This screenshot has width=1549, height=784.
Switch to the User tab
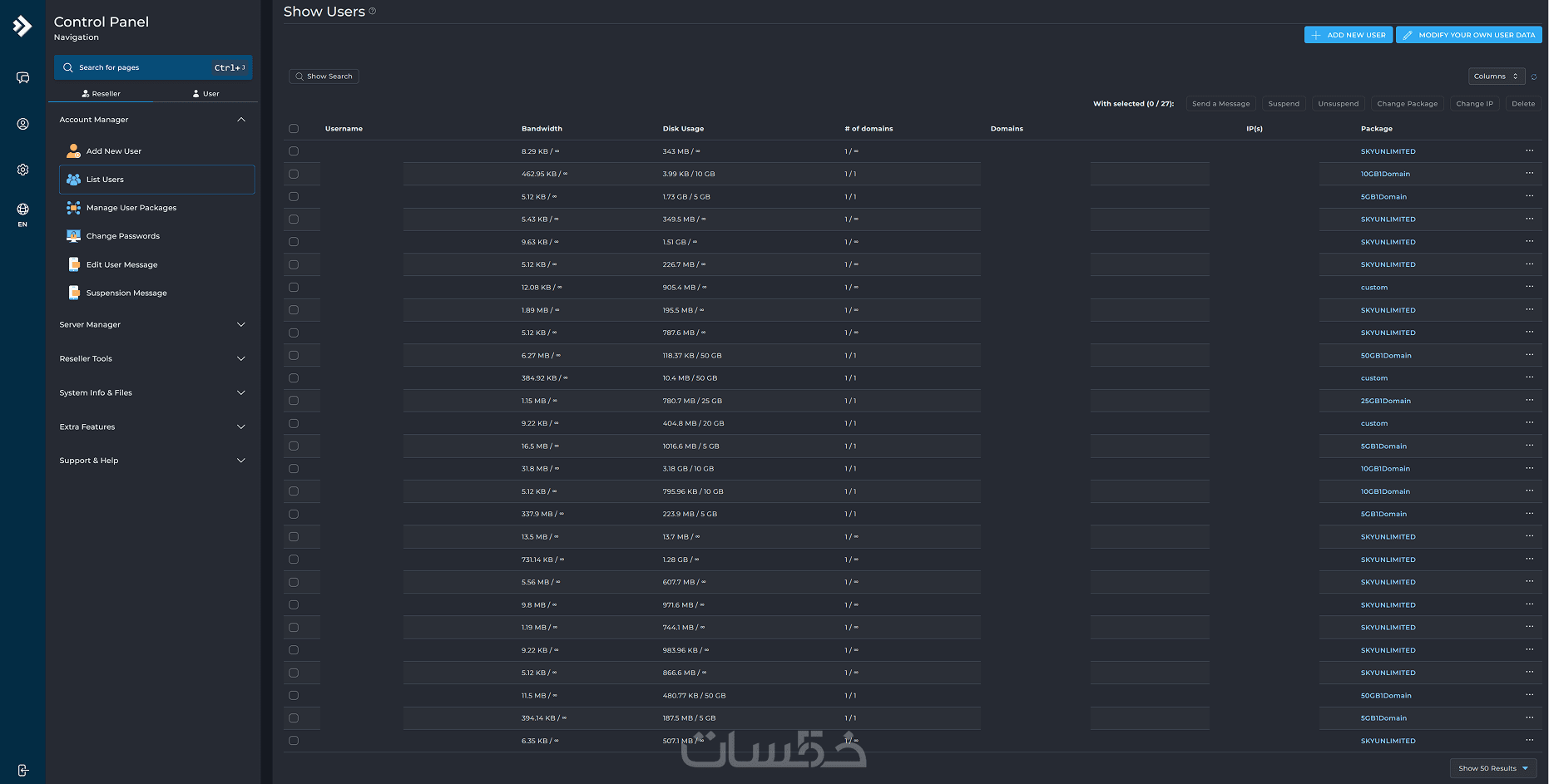click(x=205, y=94)
